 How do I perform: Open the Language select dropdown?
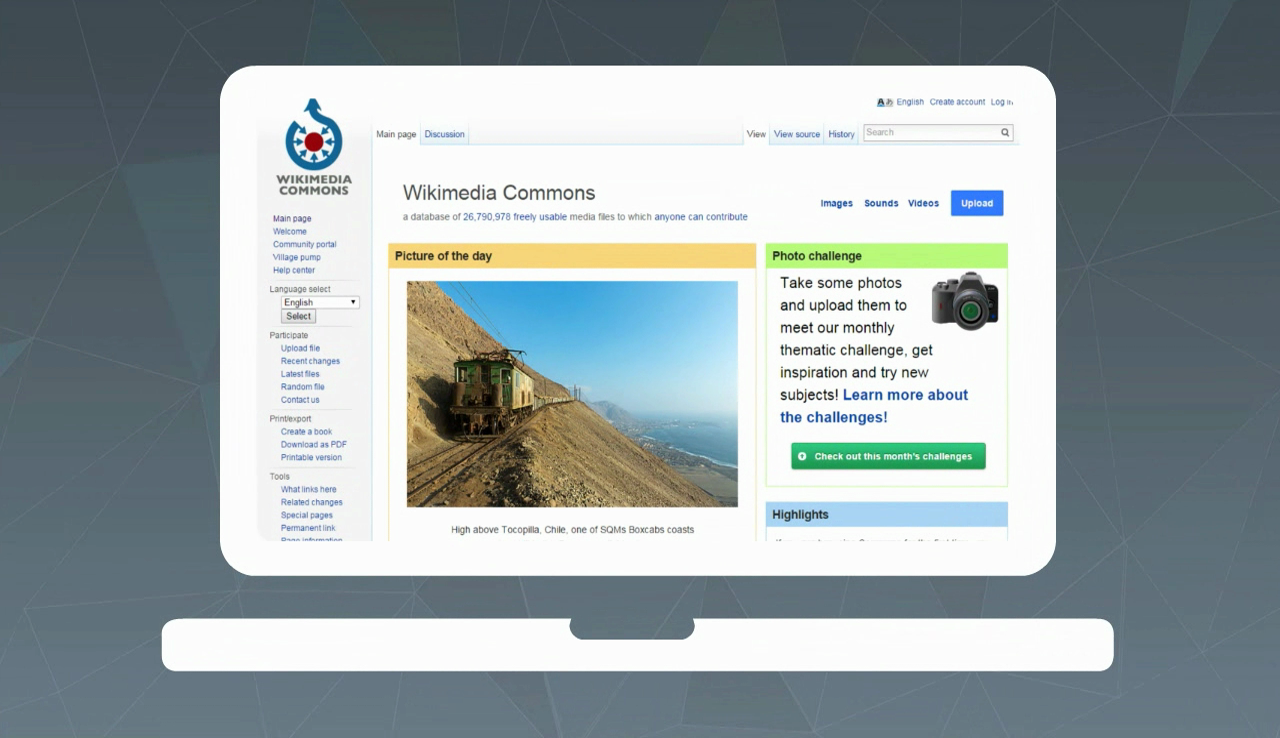click(x=320, y=302)
